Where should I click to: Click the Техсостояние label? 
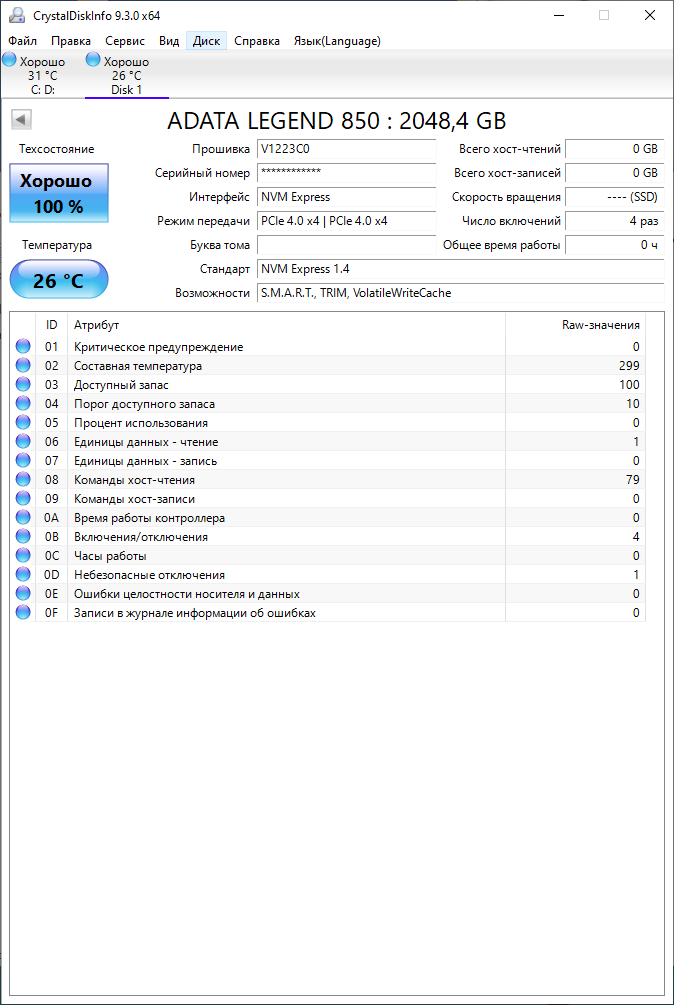56,149
